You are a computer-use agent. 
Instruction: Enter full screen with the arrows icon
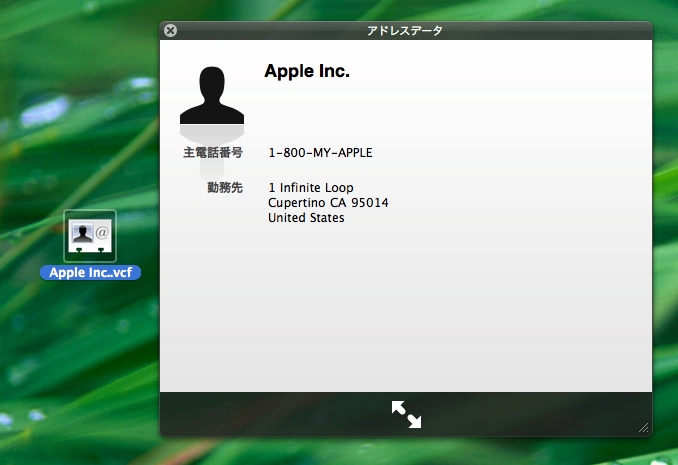406,414
